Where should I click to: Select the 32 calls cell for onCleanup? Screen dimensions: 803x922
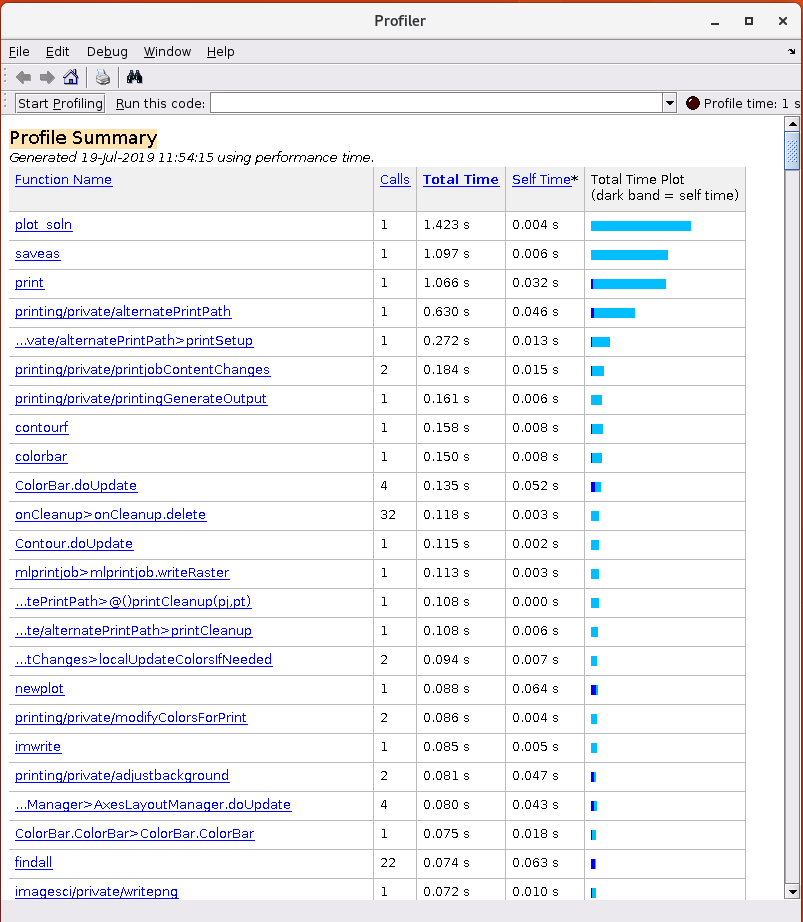[395, 515]
